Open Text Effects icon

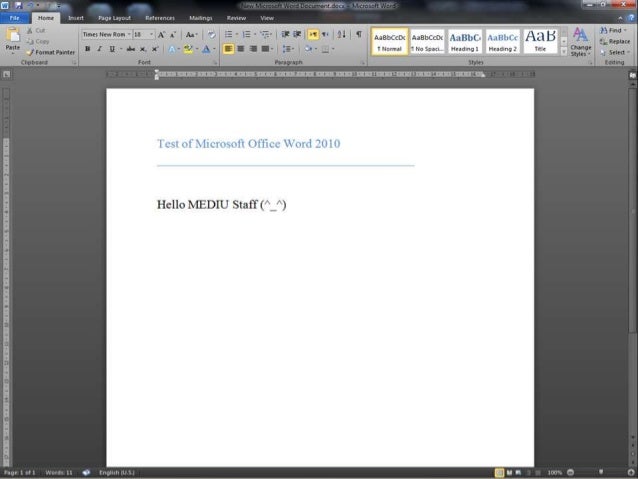tap(172, 49)
